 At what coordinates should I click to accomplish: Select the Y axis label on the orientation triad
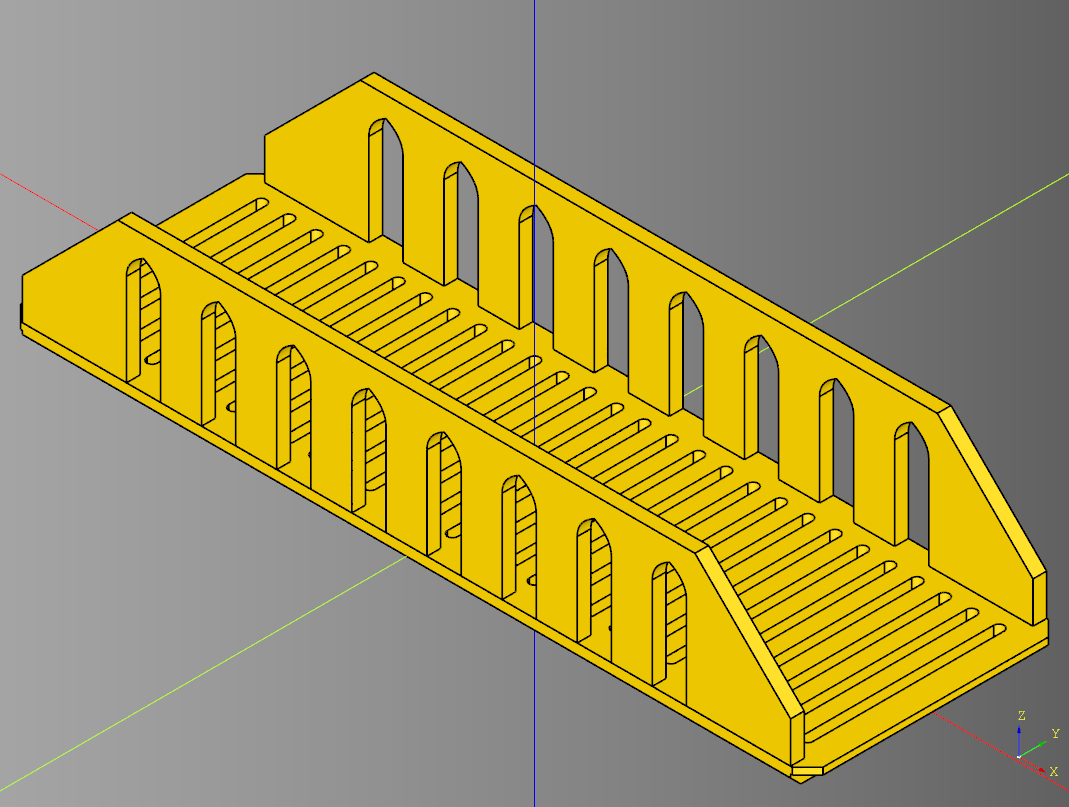point(1056,733)
